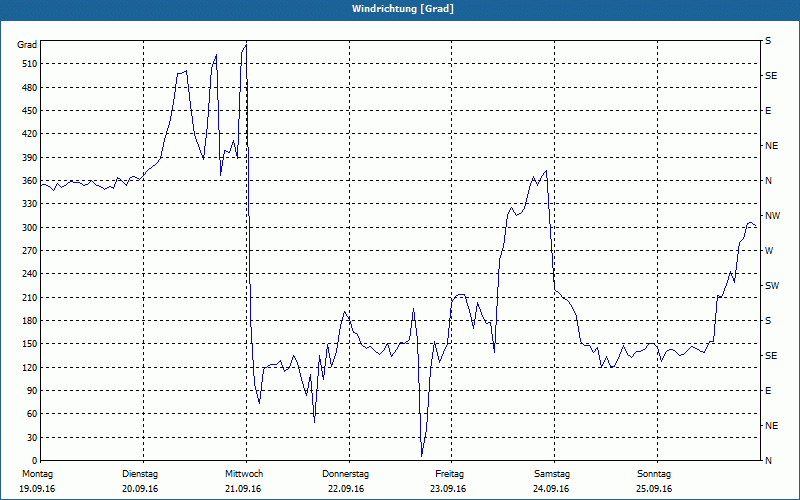The width and height of the screenshot is (800, 500).
Task: Click the 420 y-axis tick label
Action: click(30, 134)
